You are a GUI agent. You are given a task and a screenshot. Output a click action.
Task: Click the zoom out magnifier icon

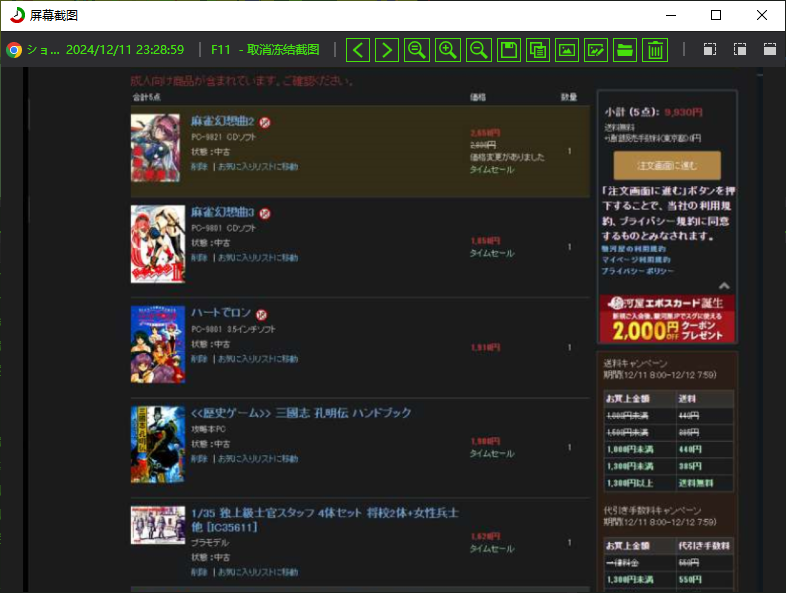tap(478, 50)
